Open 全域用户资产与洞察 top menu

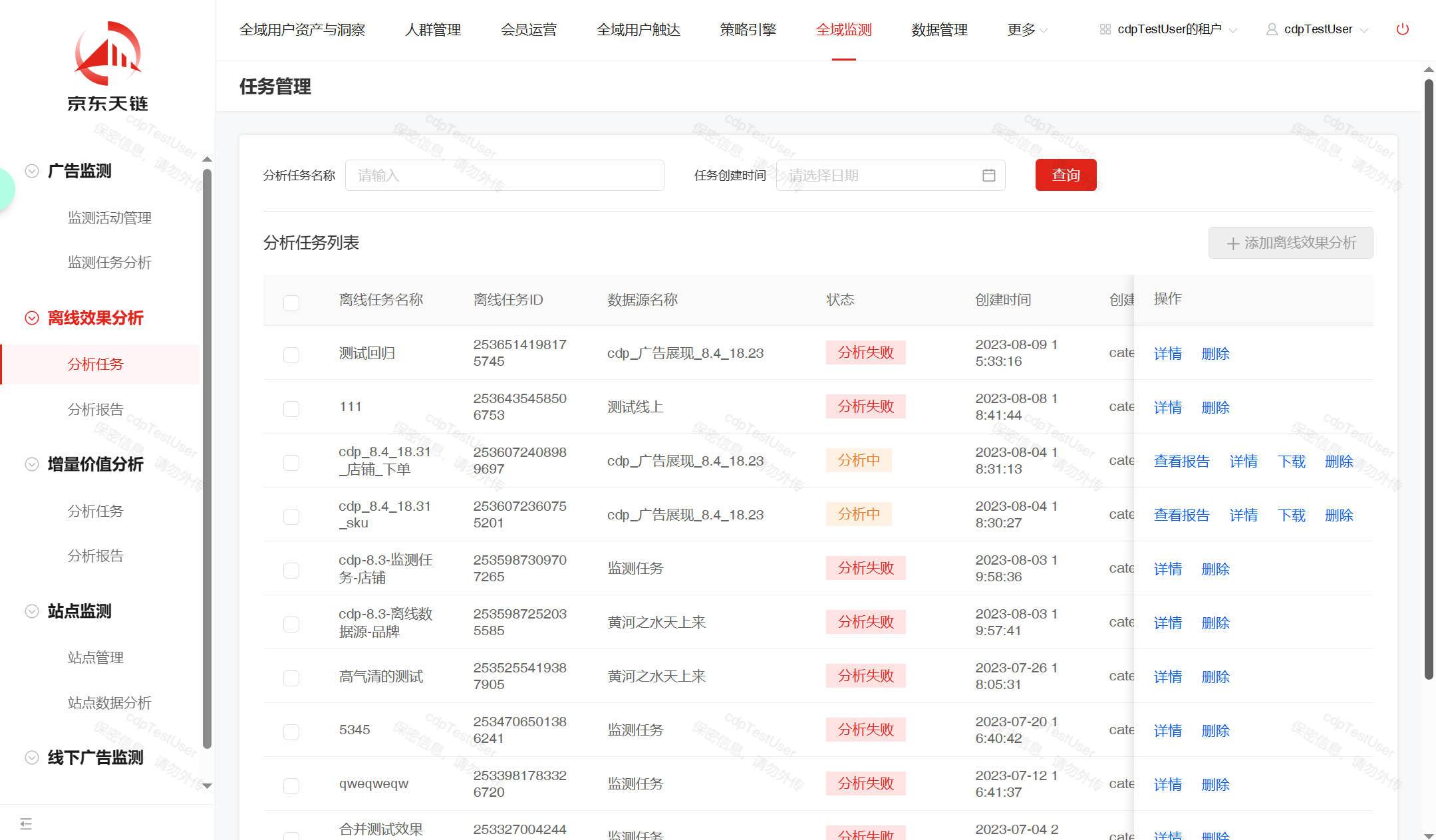(303, 30)
